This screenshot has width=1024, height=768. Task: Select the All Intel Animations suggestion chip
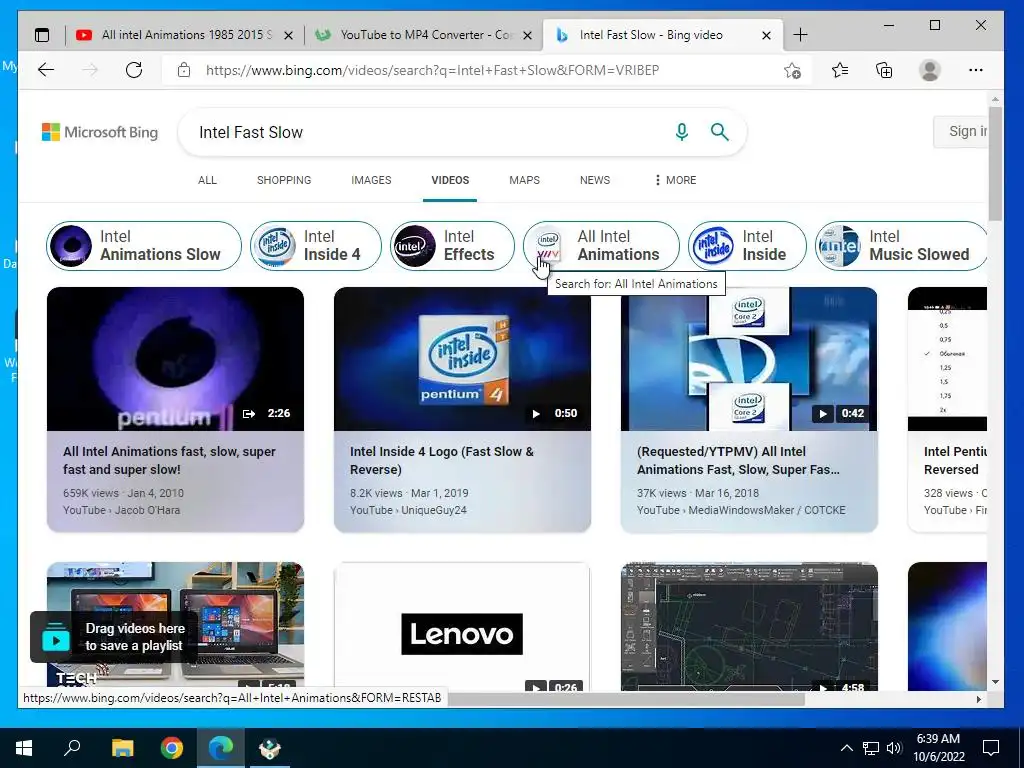coord(601,246)
